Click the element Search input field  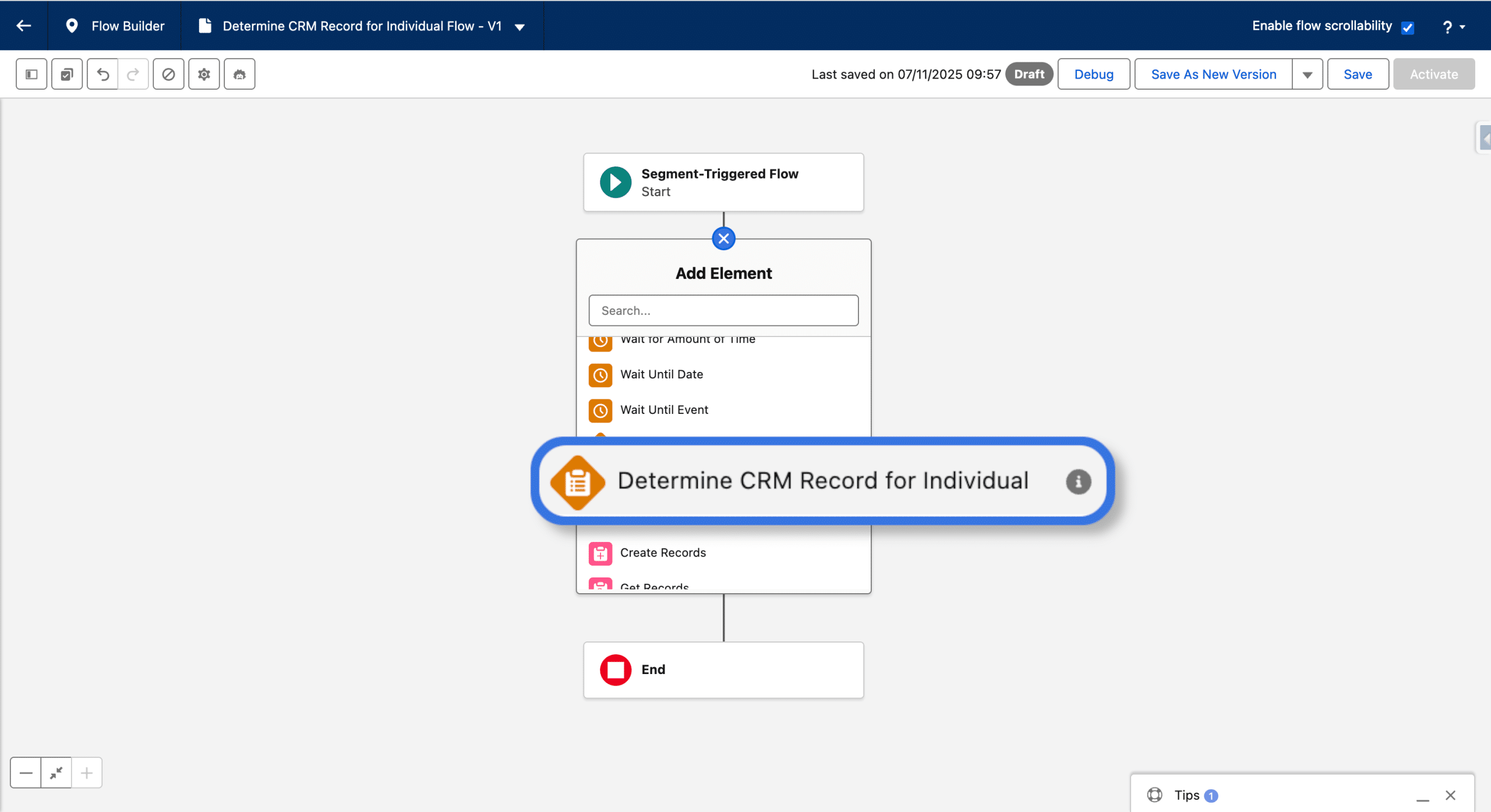[x=723, y=310]
